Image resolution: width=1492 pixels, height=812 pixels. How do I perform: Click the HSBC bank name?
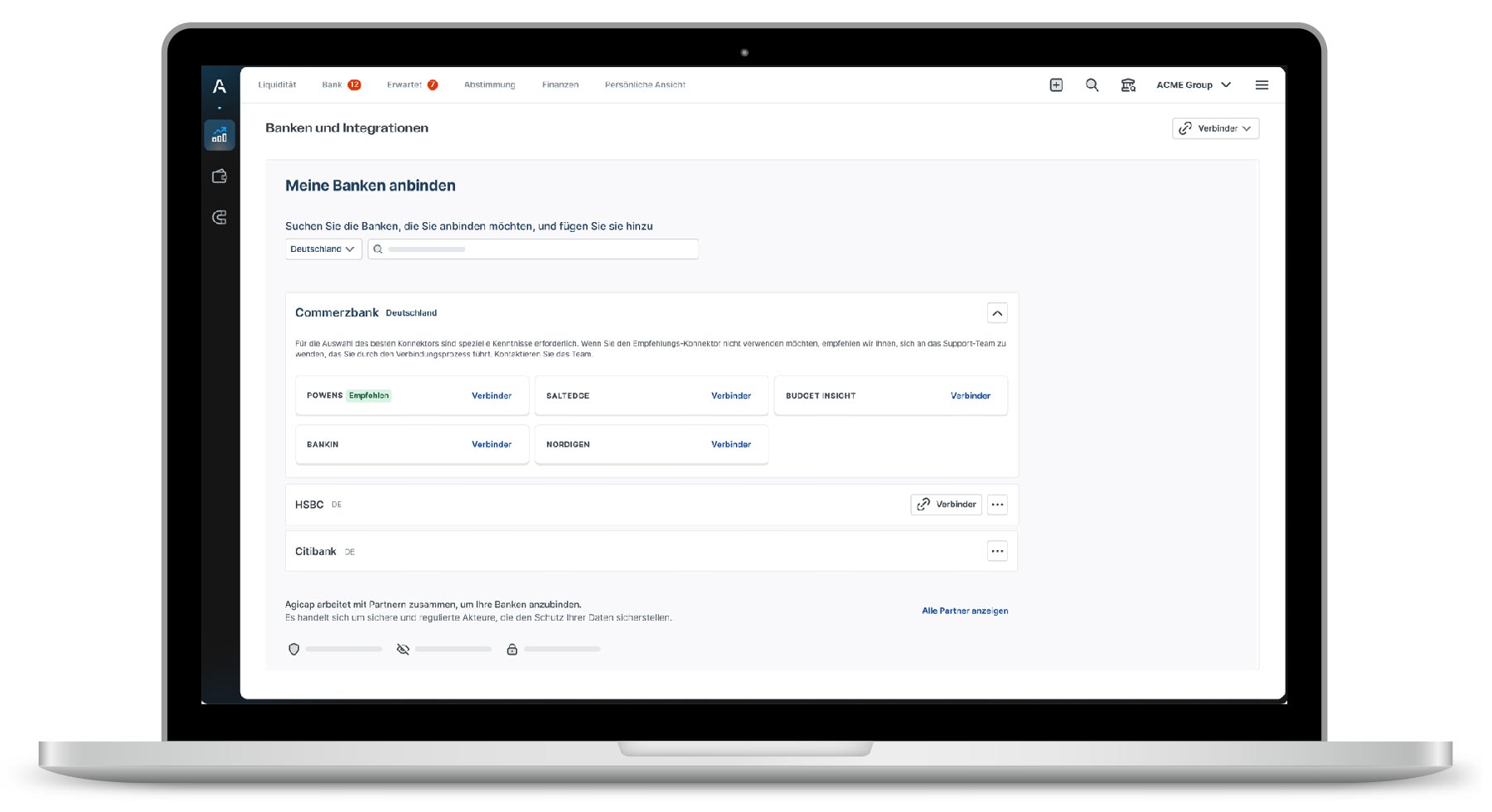click(309, 504)
